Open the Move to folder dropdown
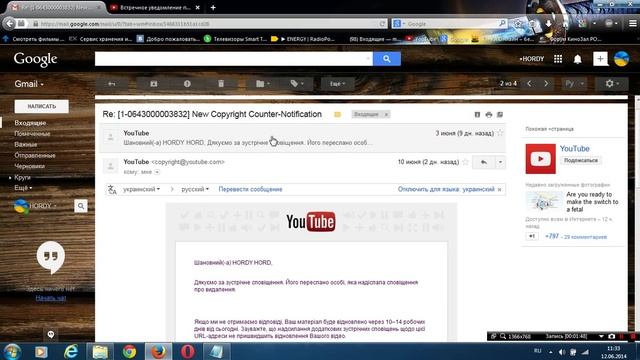The height and width of the screenshot is (360, 640). click(263, 84)
